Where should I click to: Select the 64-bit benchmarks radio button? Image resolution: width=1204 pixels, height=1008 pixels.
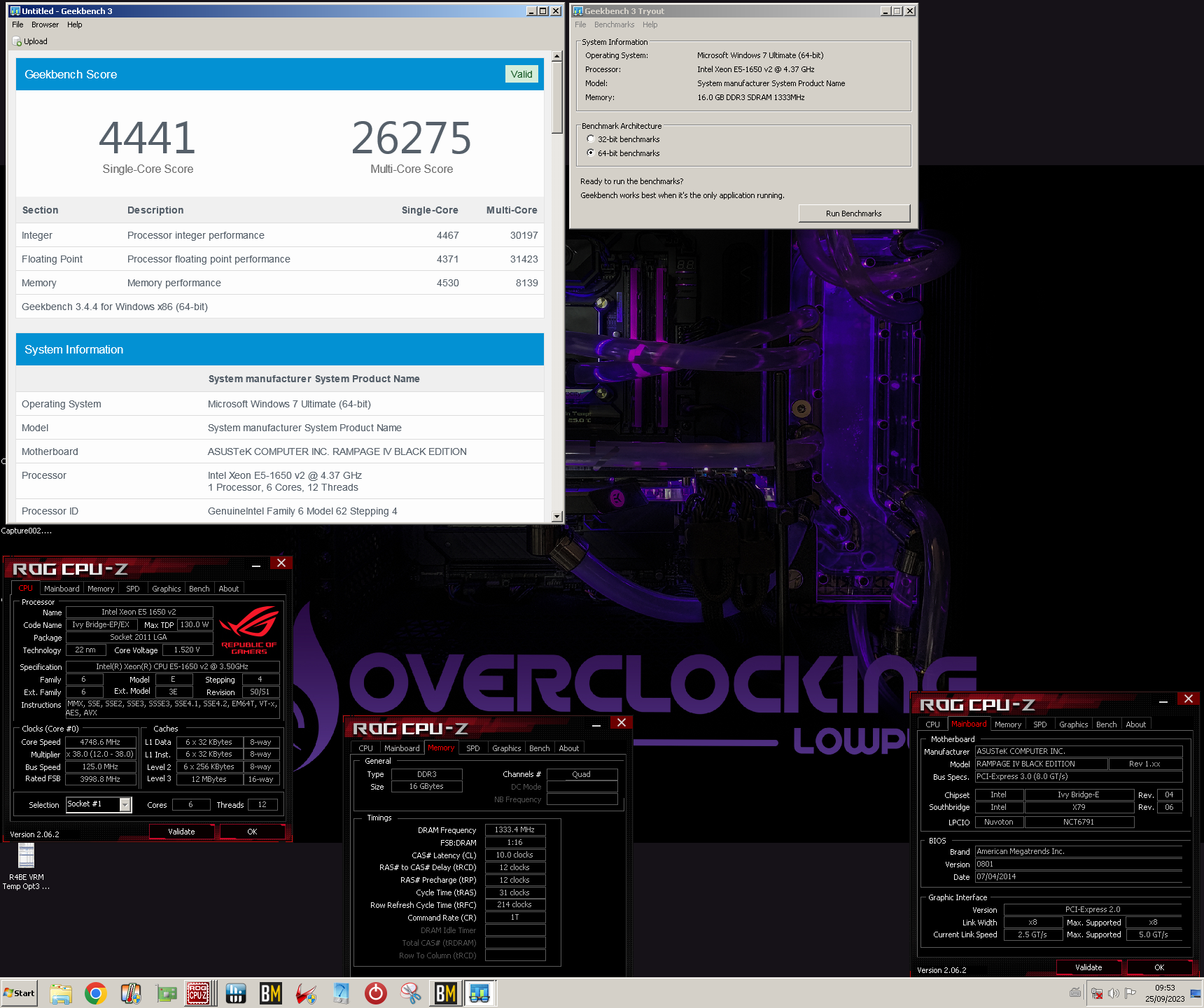tap(591, 153)
